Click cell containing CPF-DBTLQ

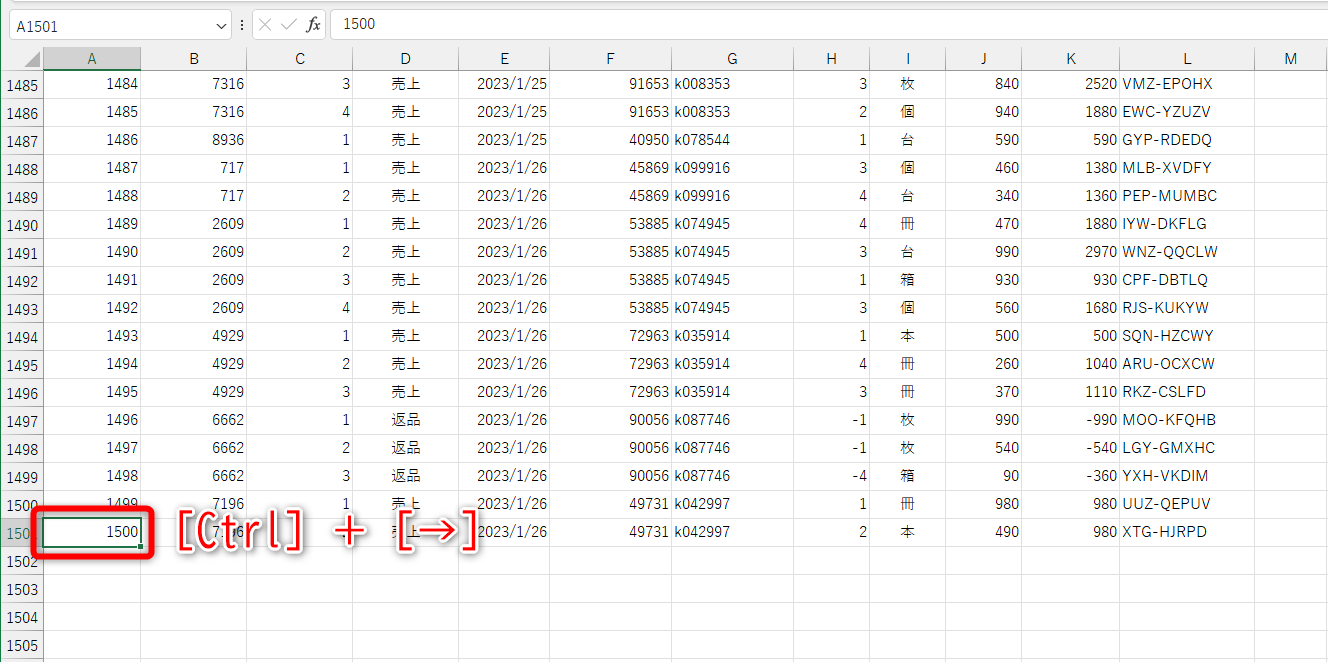(1187, 280)
